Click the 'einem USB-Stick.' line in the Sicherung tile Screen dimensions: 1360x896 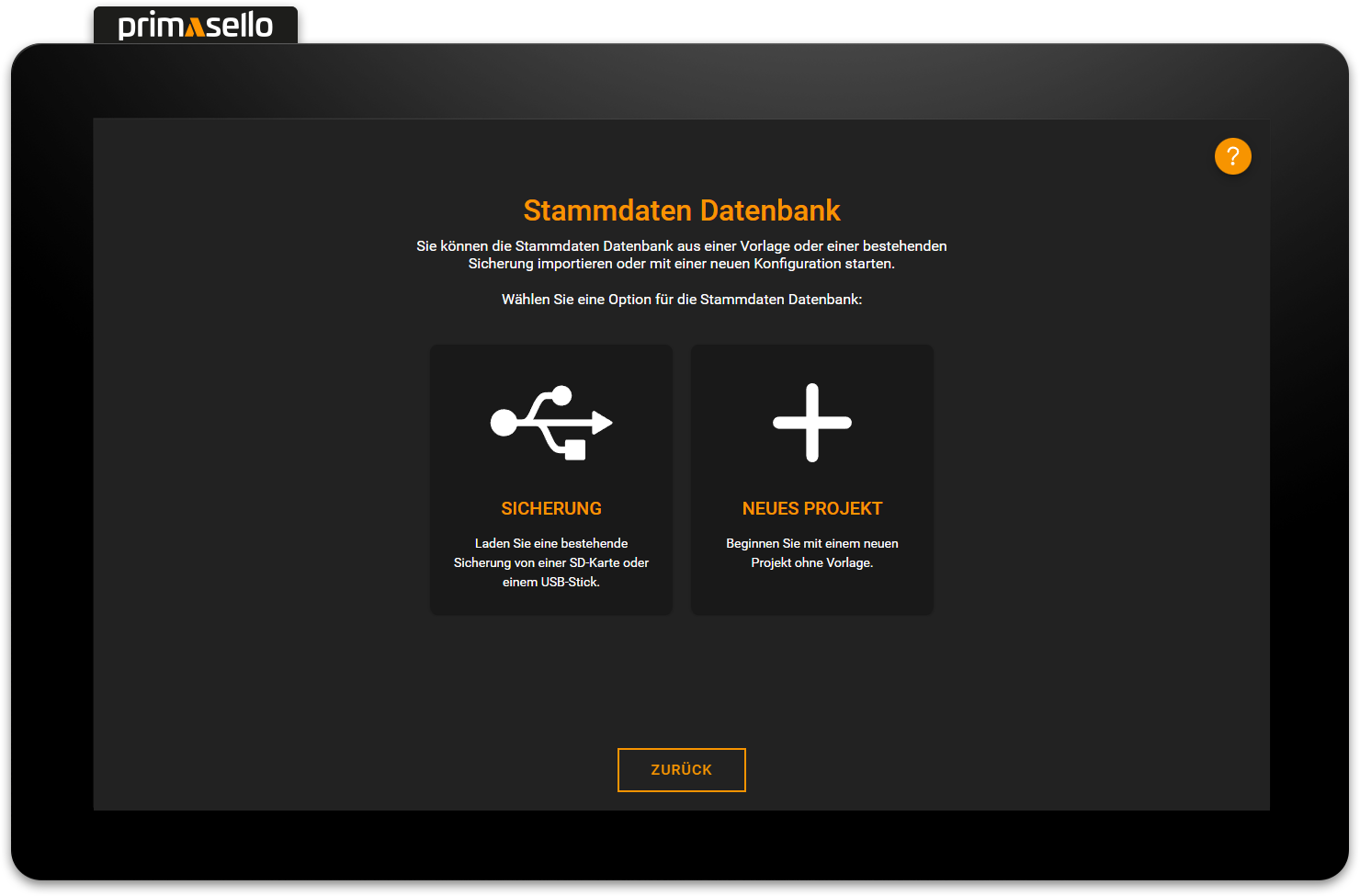[x=551, y=582]
